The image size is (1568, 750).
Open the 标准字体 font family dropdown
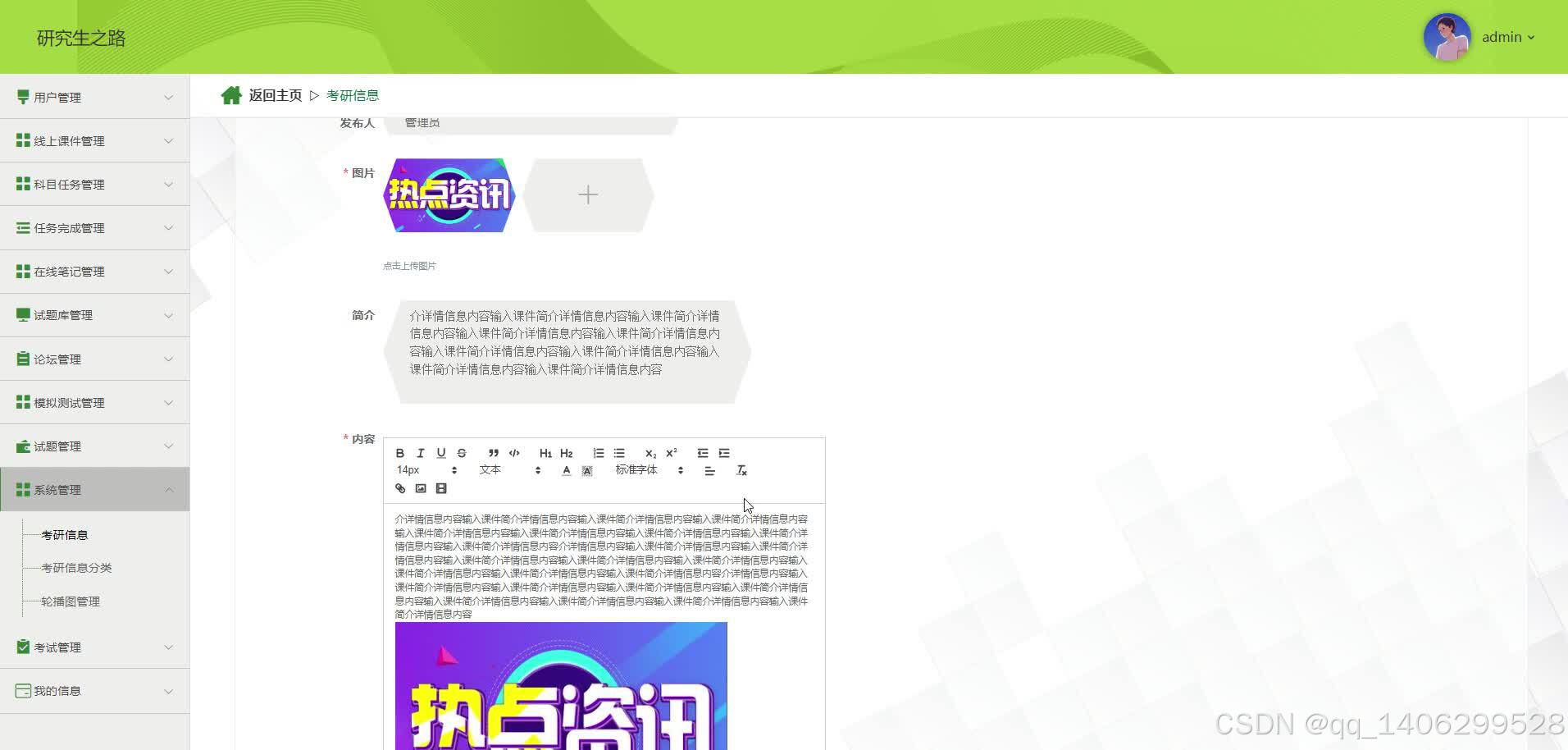[650, 470]
